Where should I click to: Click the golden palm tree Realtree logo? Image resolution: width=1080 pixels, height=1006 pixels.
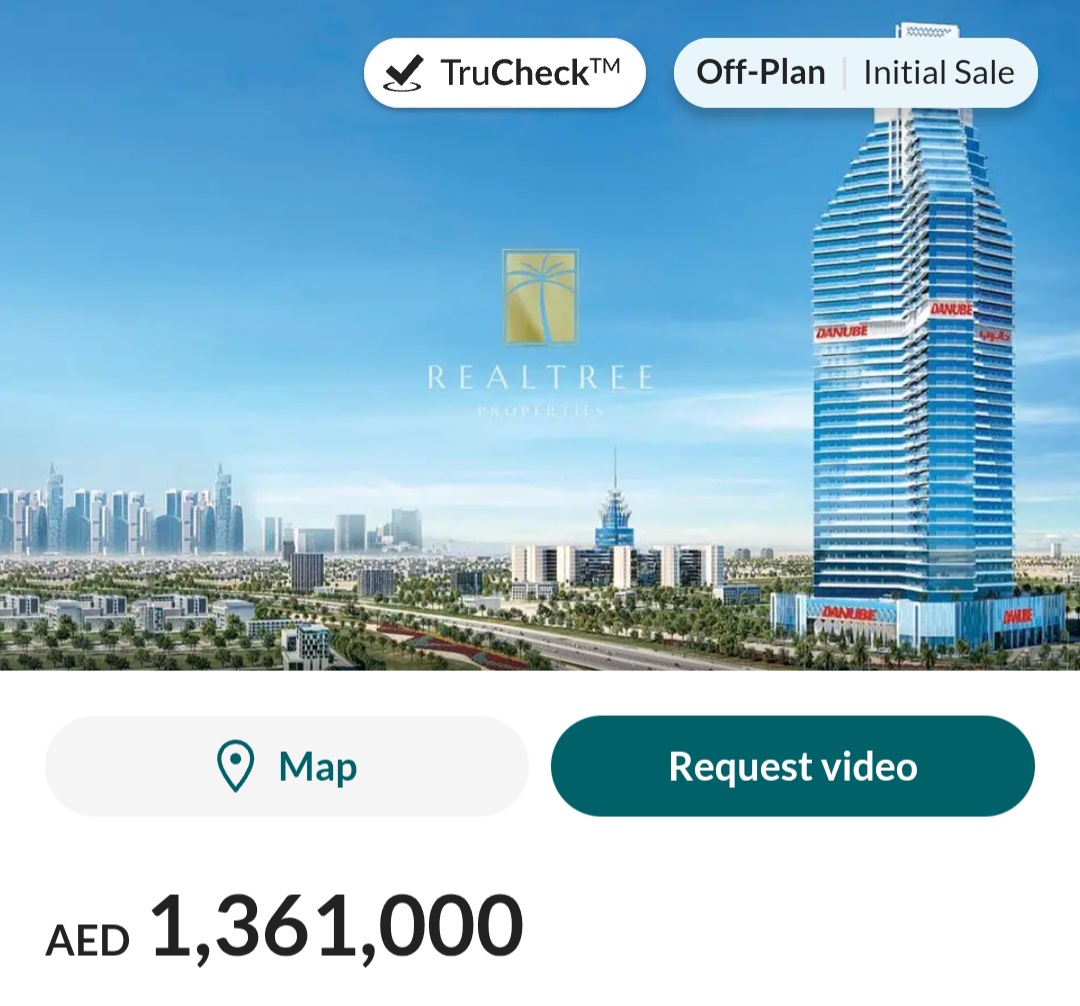pyautogui.click(x=540, y=297)
